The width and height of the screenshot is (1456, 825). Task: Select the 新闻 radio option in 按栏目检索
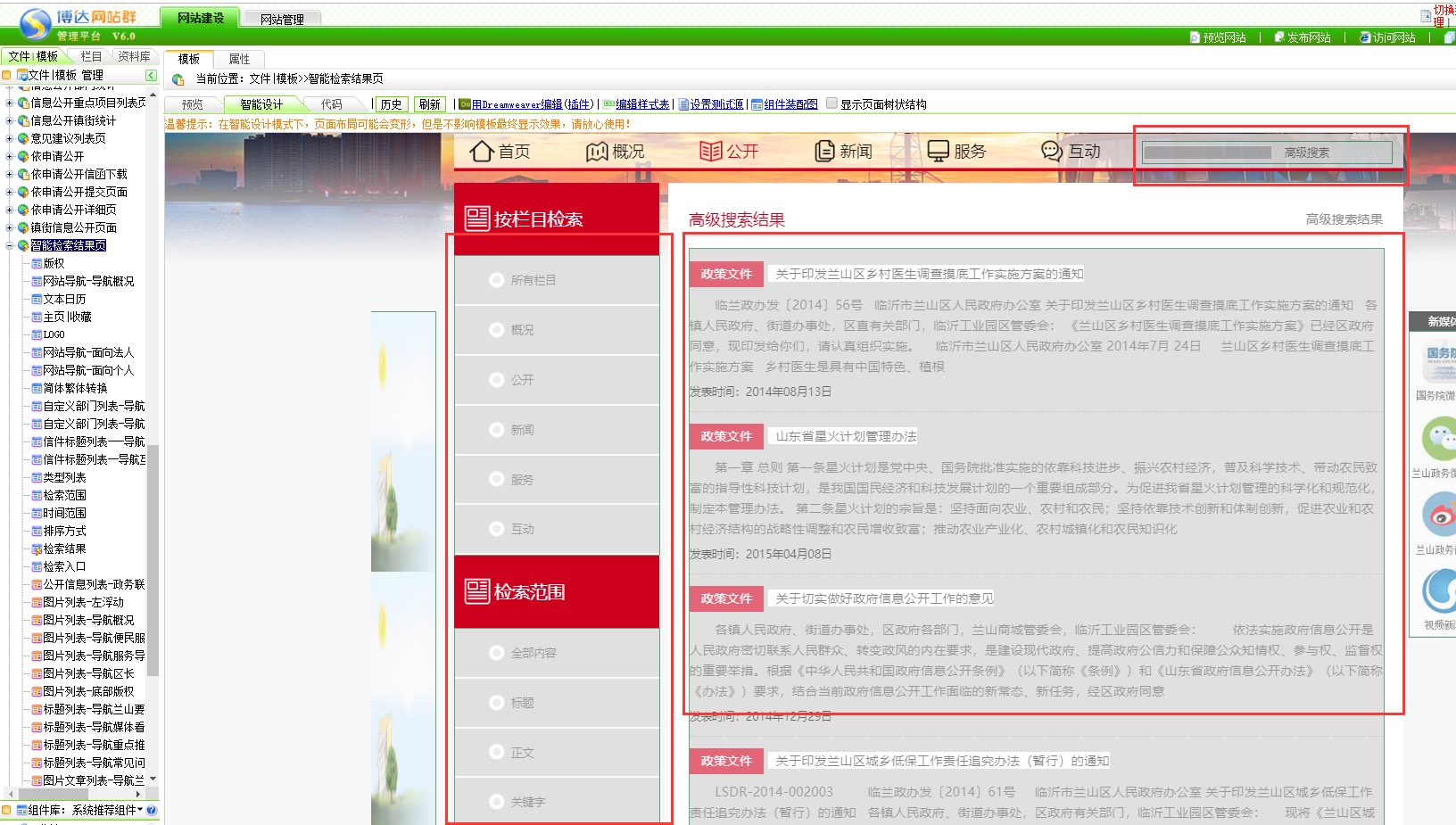point(497,430)
